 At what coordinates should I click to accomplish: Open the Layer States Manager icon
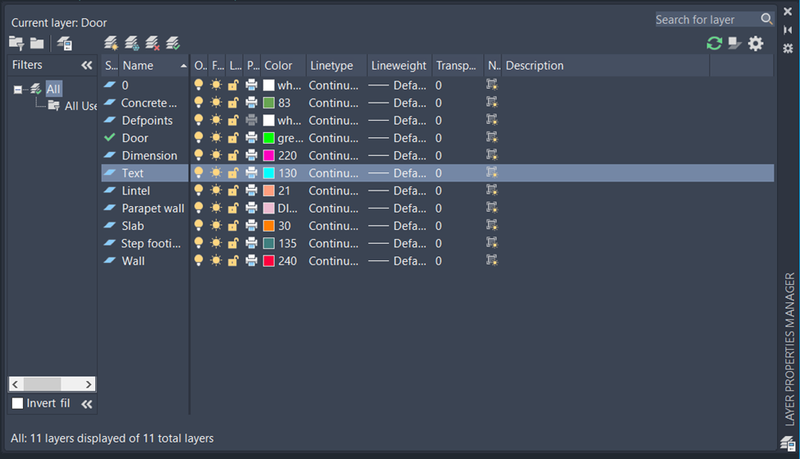[x=65, y=44]
